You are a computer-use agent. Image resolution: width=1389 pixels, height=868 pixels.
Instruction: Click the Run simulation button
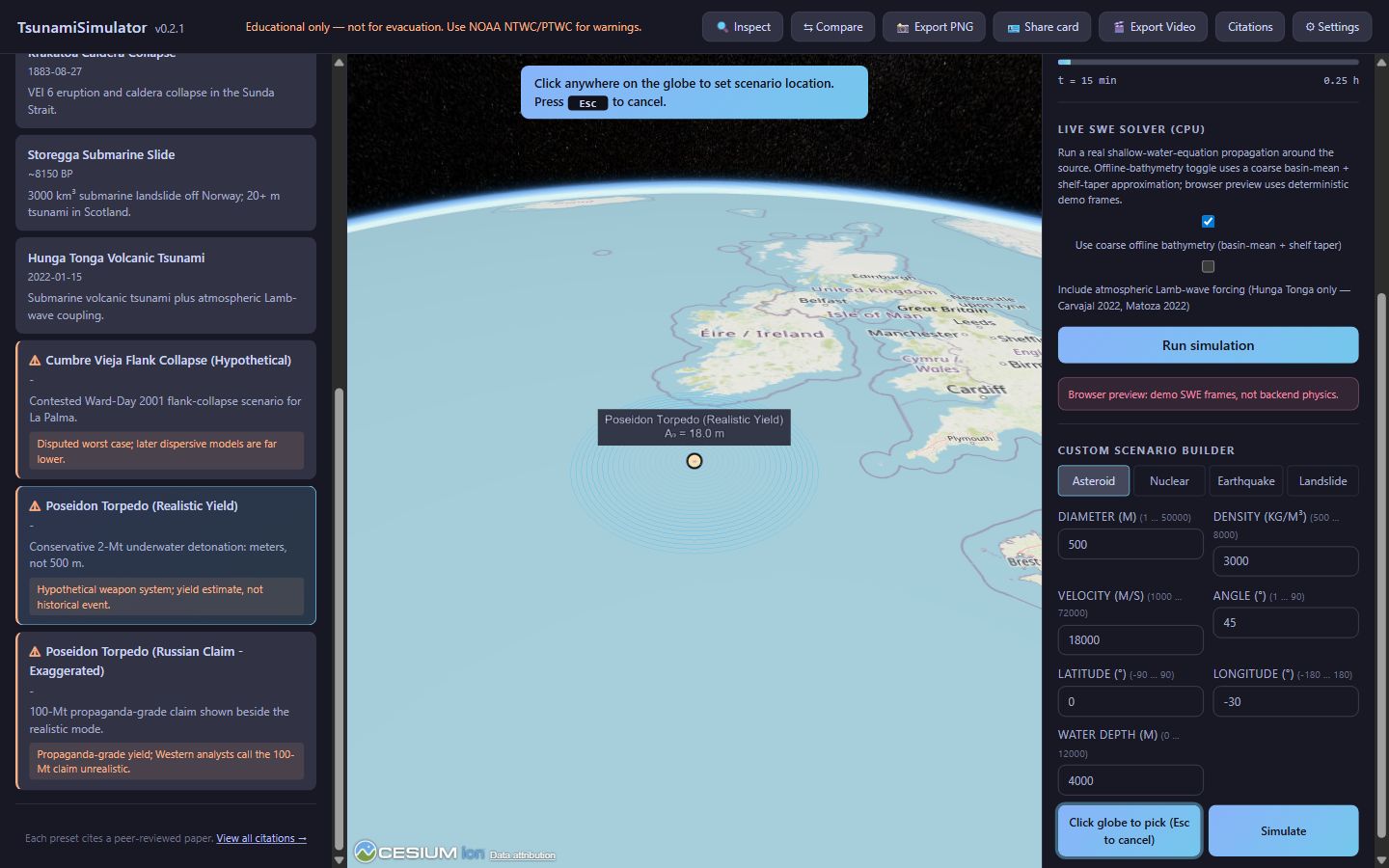[1208, 345]
